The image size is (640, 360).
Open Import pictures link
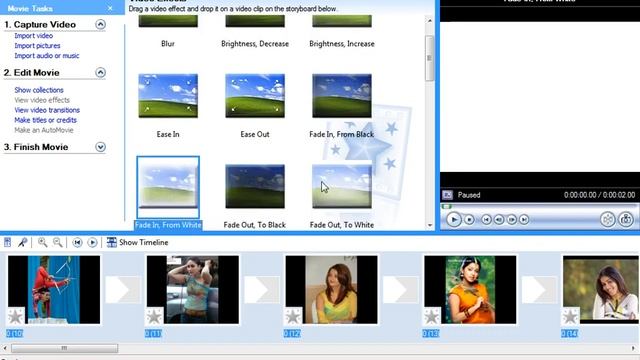coord(37,46)
